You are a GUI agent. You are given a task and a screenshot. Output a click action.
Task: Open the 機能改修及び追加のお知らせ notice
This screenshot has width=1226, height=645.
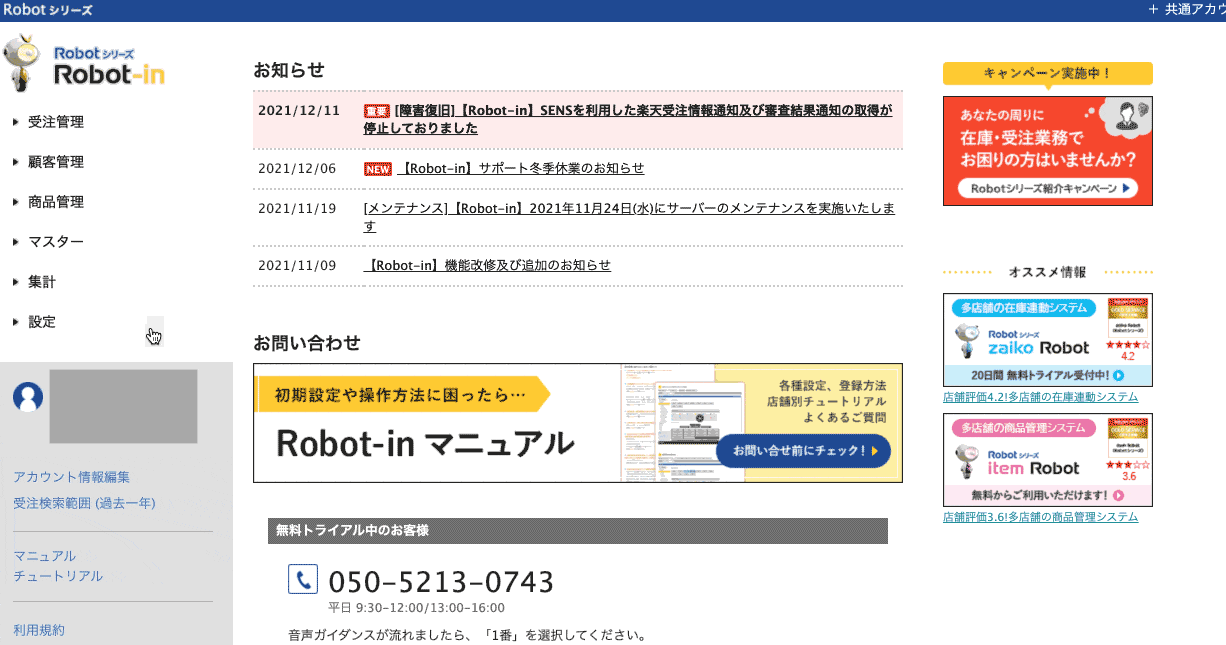coord(487,265)
